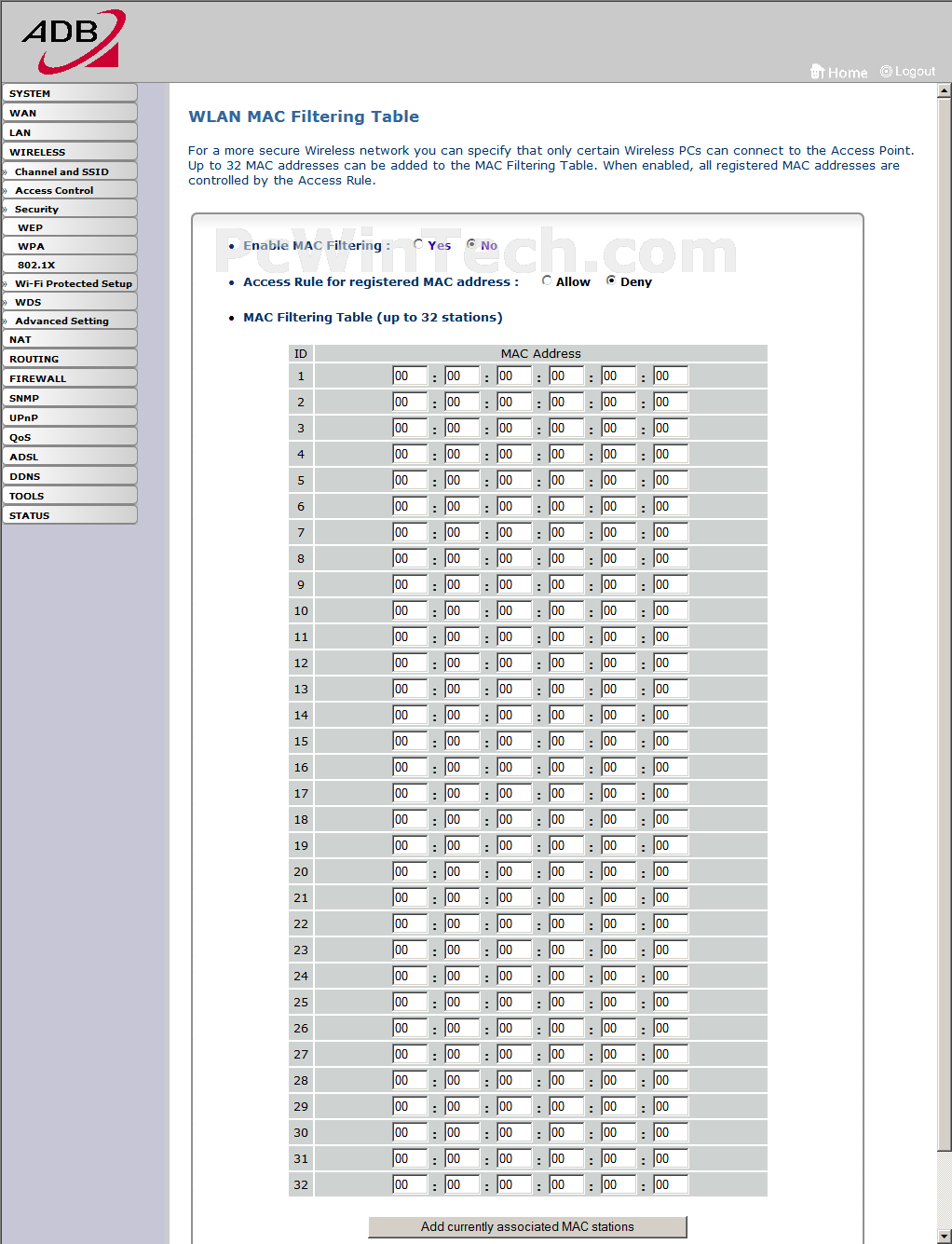The width and height of the screenshot is (952, 1244).
Task: Open Access Control submenu
Action: (x=70, y=190)
